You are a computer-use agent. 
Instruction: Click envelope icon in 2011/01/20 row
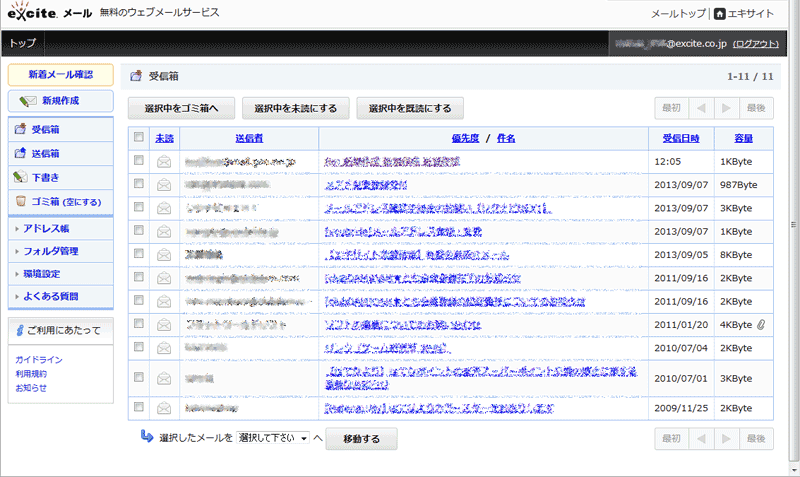pyautogui.click(x=164, y=324)
